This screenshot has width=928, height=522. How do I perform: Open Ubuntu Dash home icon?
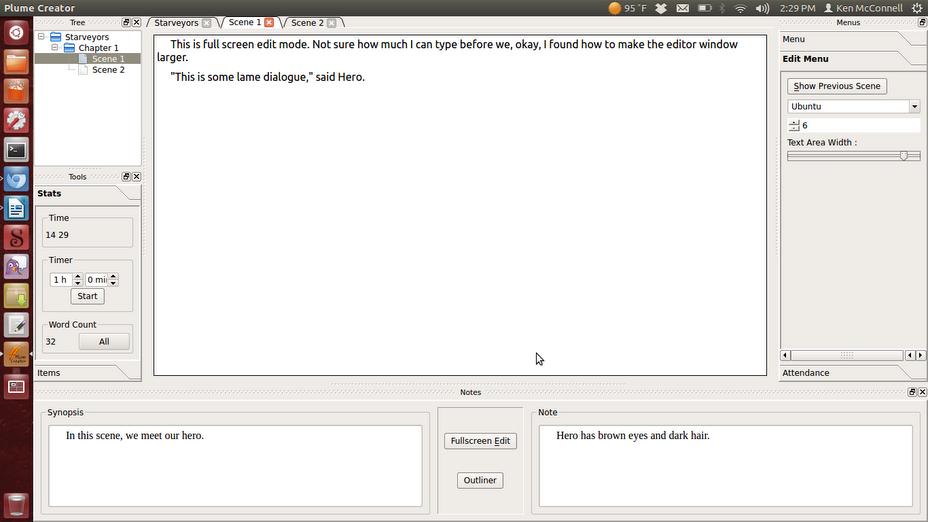(16, 32)
